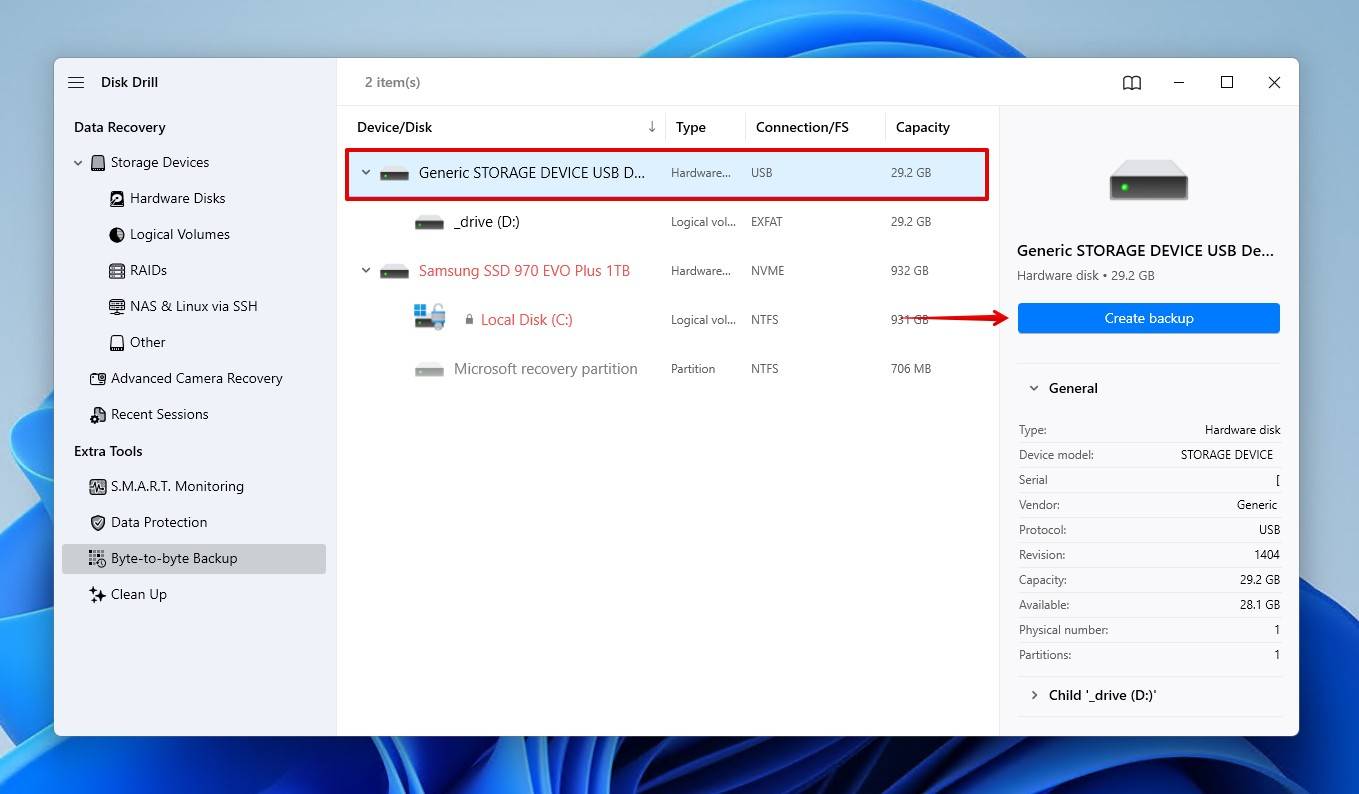Open S.M.A.R.T. Monitoring tool

pos(177,486)
